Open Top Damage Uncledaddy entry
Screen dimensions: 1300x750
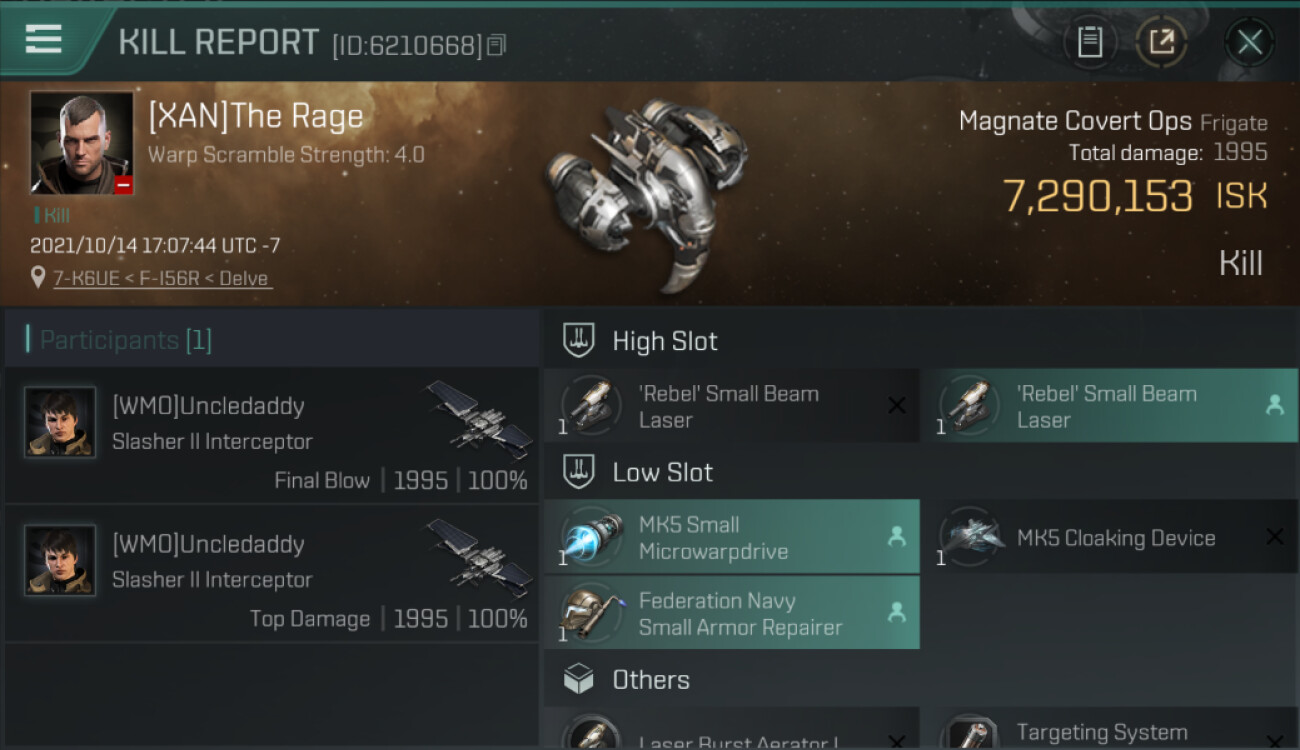(270, 574)
